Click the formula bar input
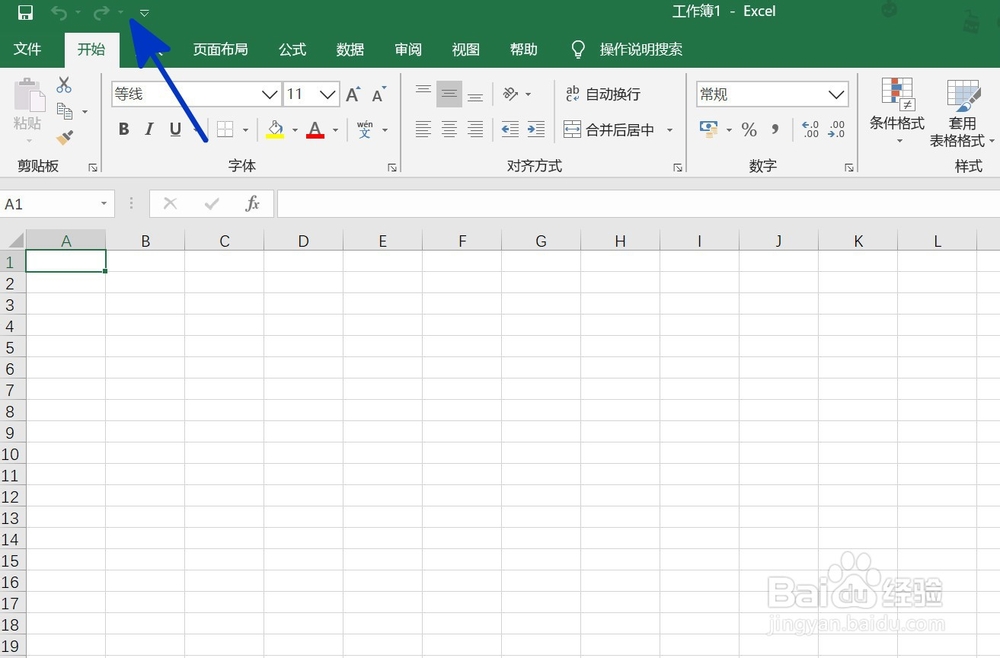Image resolution: width=1000 pixels, height=658 pixels. click(638, 203)
